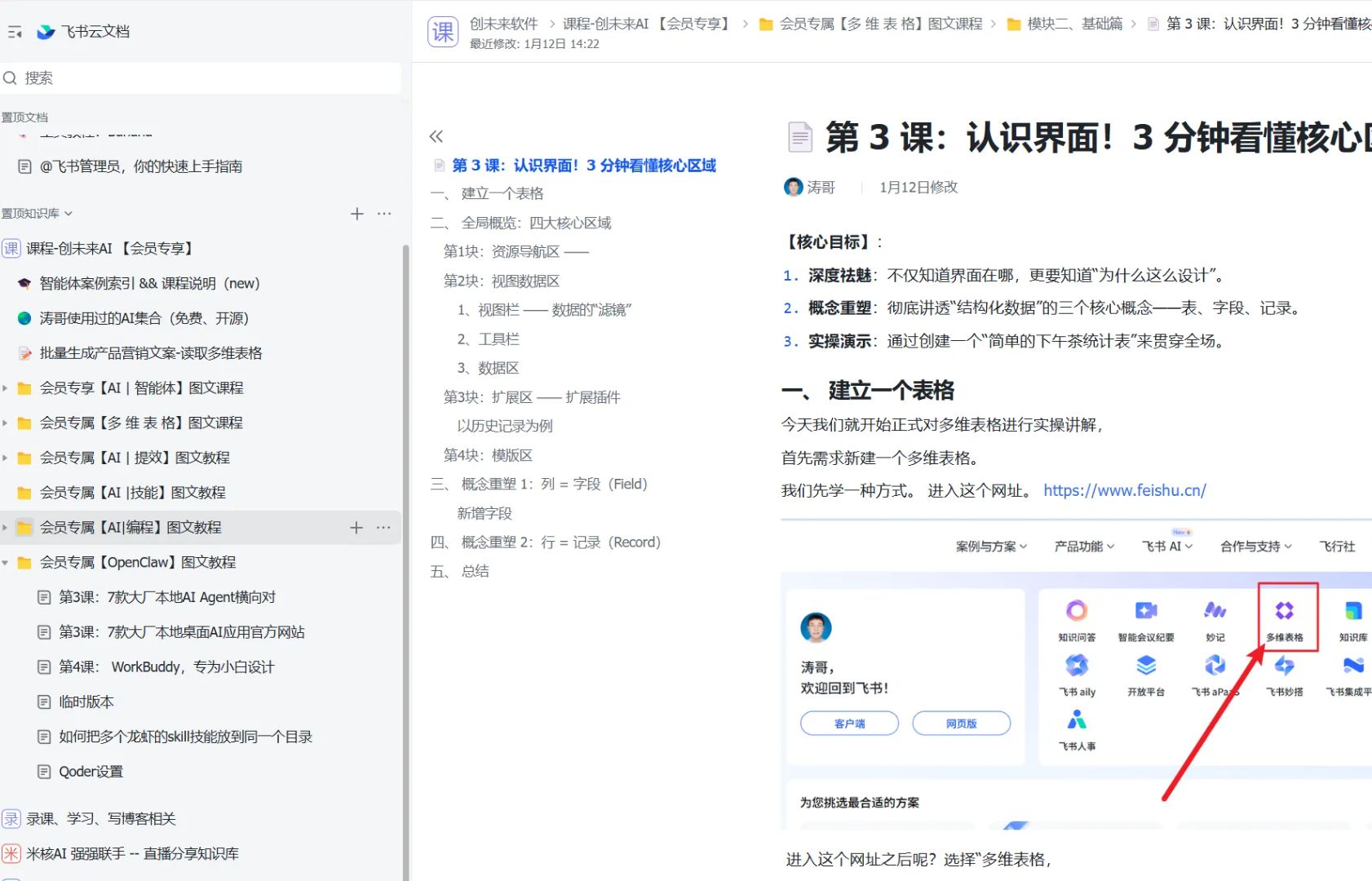
Task: Open 课程-创未来AI【会员专享】 in the breadcrumb
Action: coord(648,24)
